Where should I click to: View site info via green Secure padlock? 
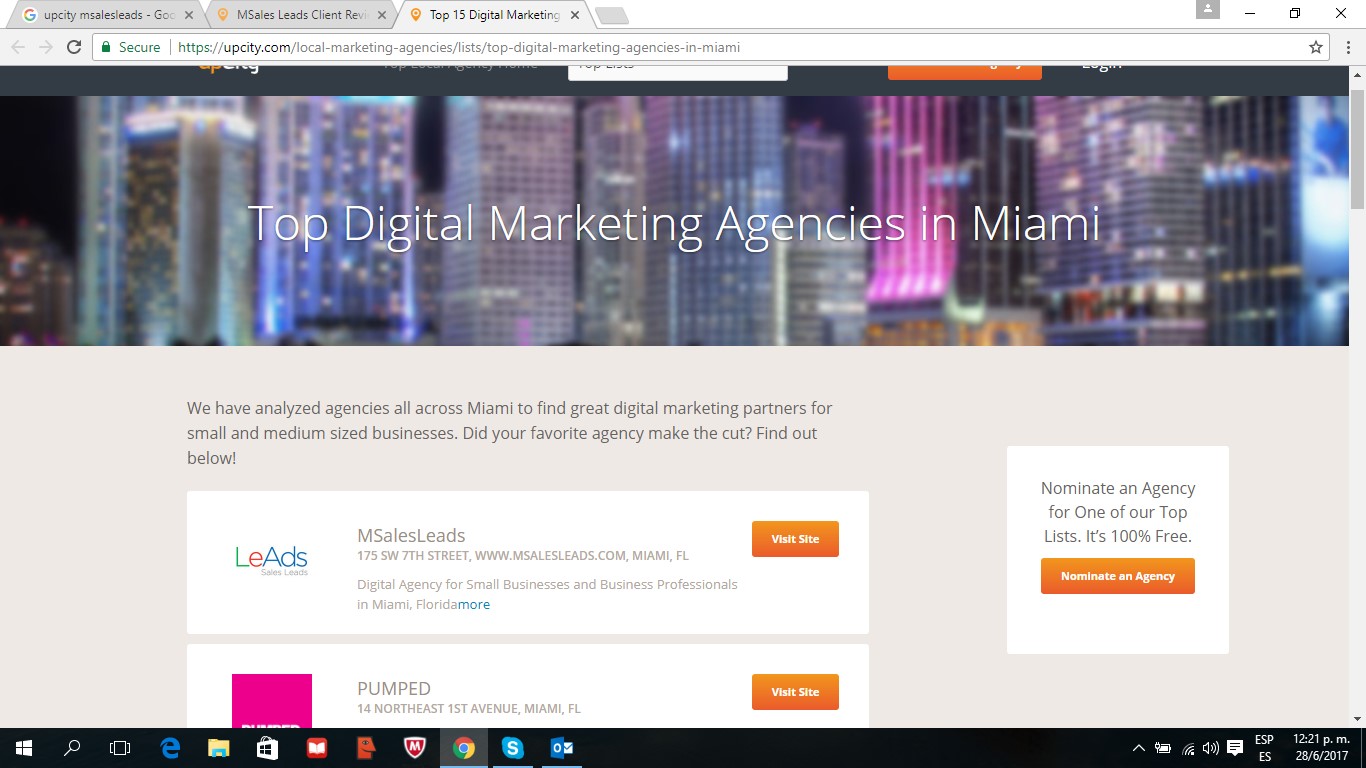[131, 47]
